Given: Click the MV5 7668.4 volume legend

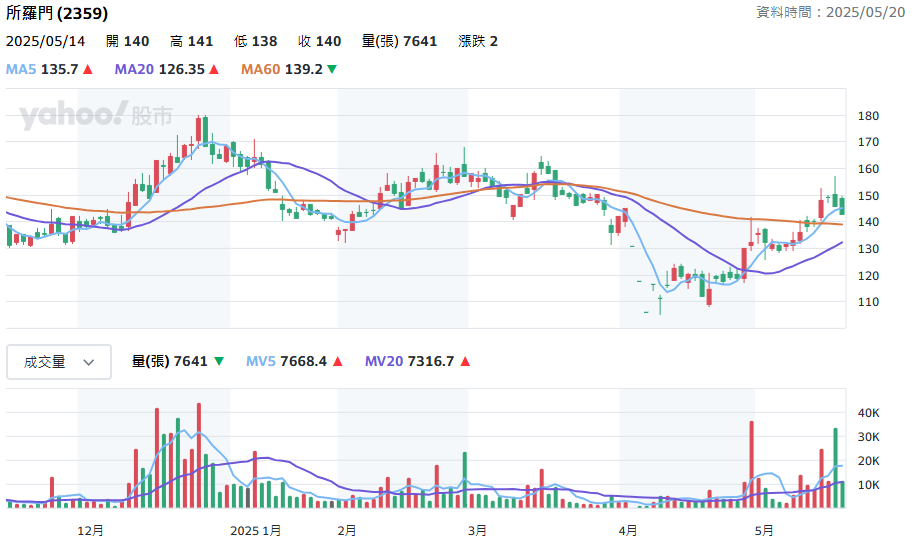Looking at the screenshot, I should click(x=286, y=361).
